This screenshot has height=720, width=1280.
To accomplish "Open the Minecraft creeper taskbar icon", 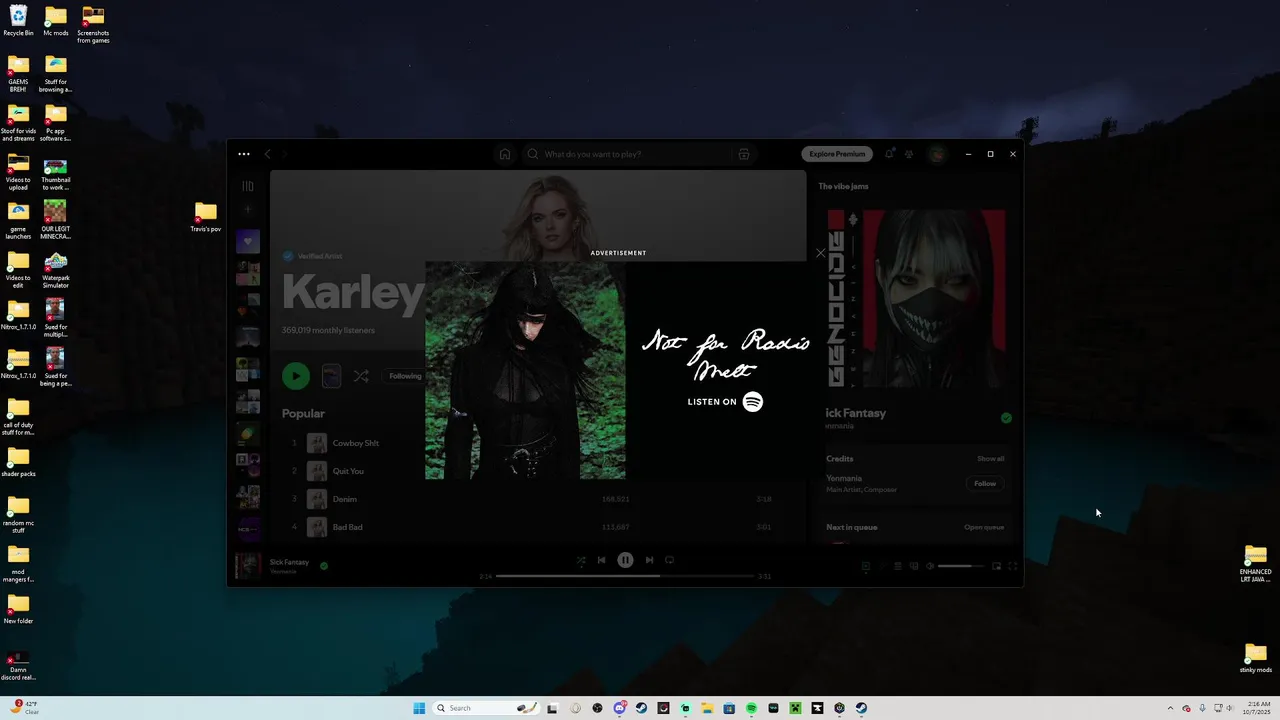I will [x=795, y=708].
